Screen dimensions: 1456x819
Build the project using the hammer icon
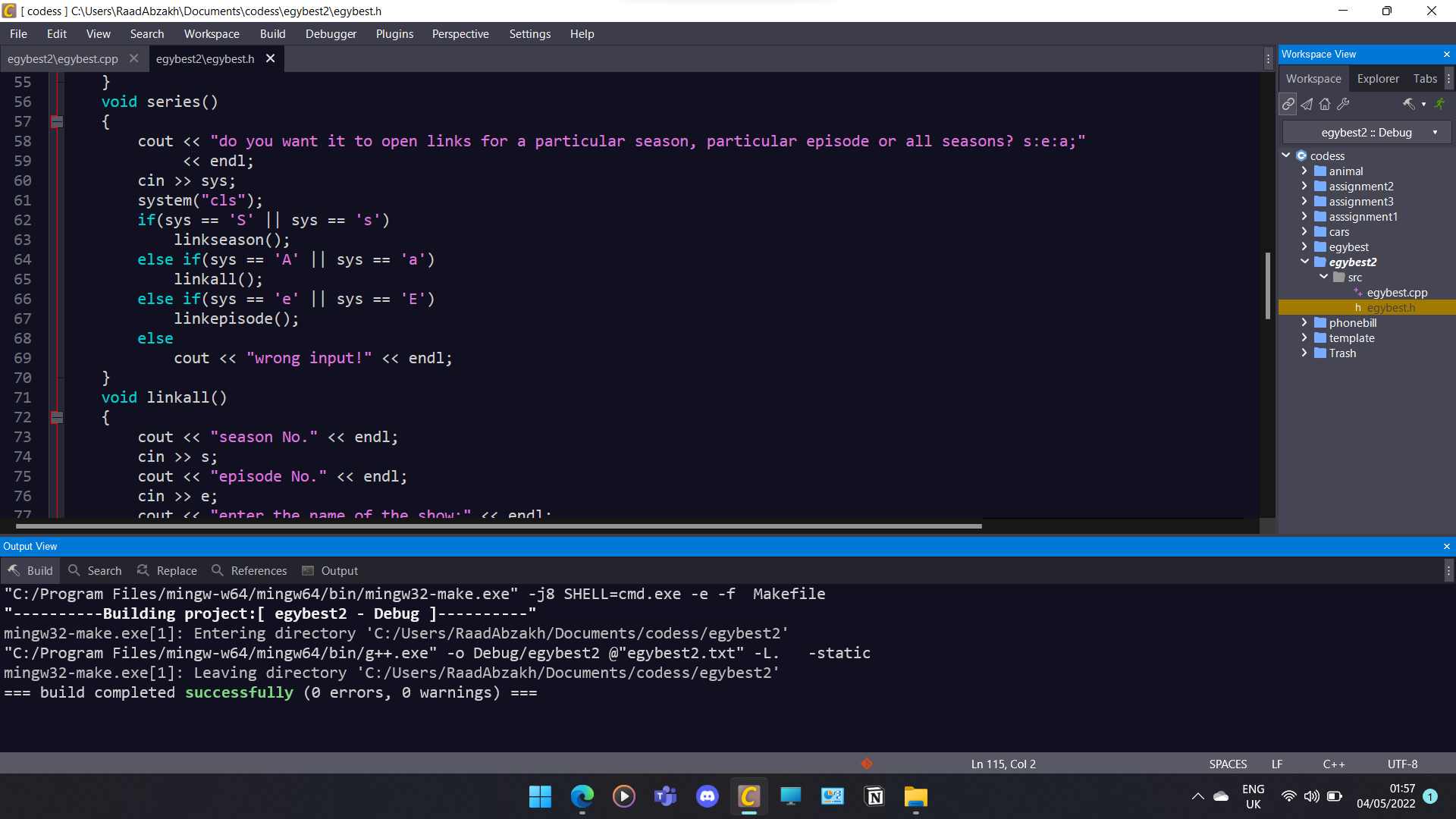coord(1410,104)
